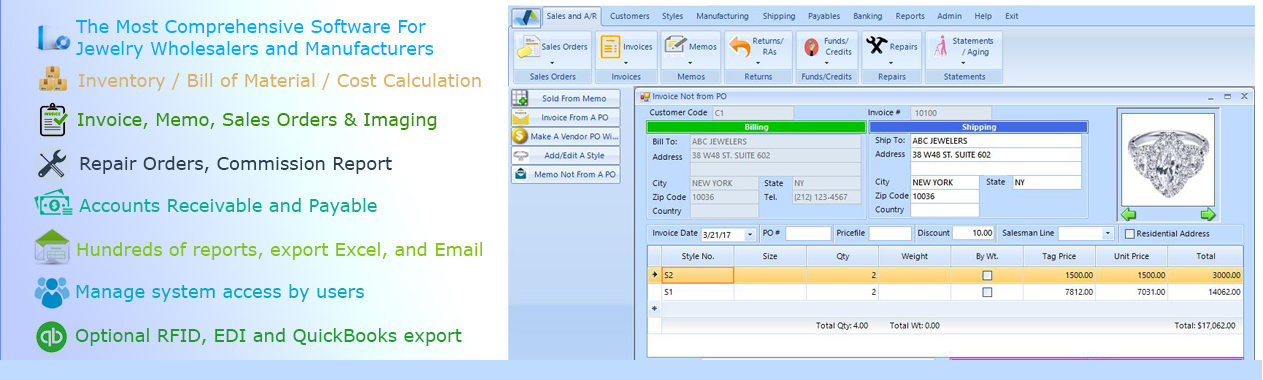Click the Repairs tools icon

pyautogui.click(x=876, y=45)
